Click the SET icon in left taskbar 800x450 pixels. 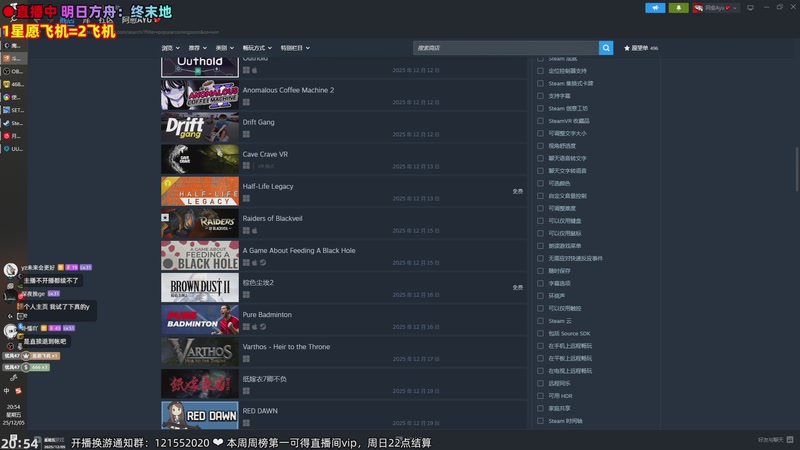(7, 110)
